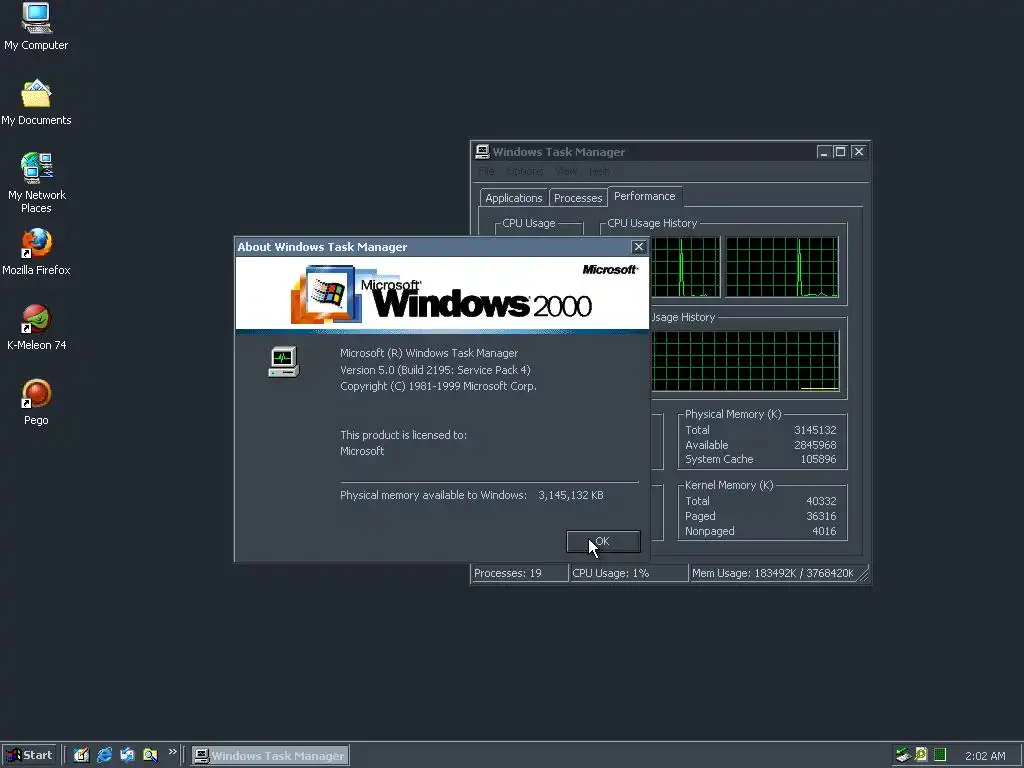Launch Internet Explorer from quick launch
This screenshot has width=1024, height=768.
pyautogui.click(x=104, y=755)
